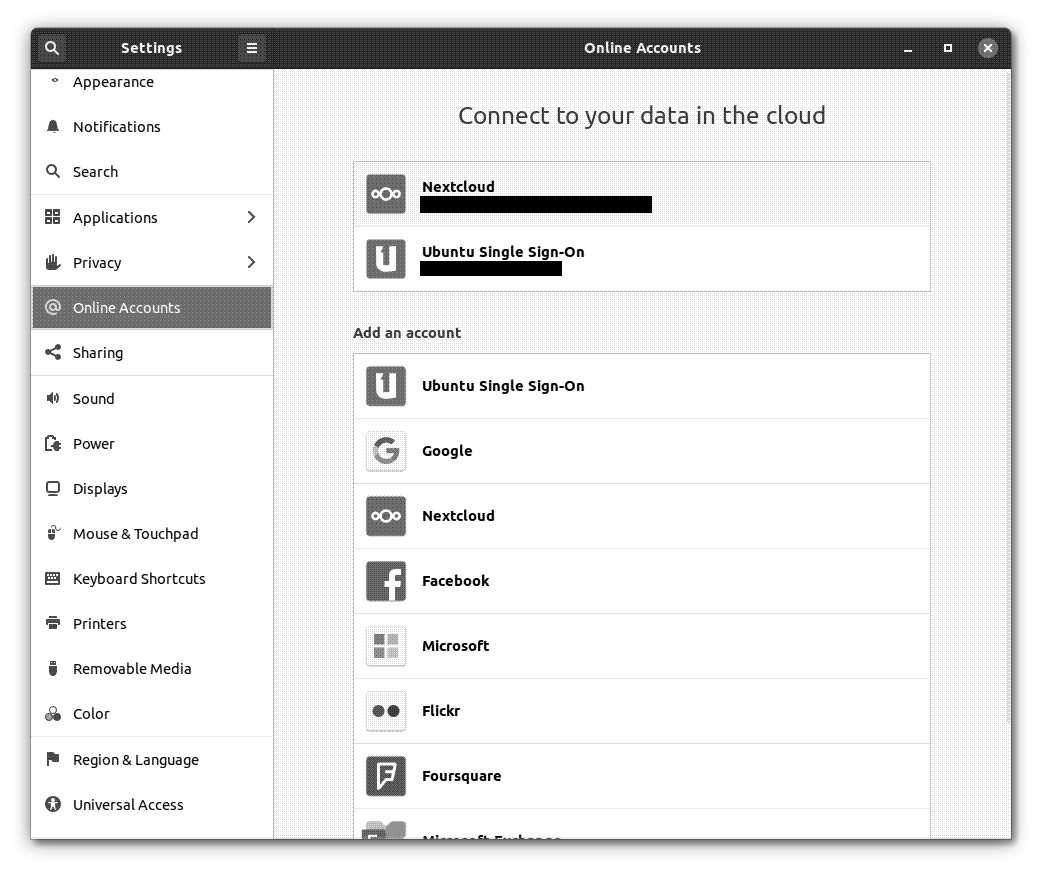Open the Settings search icon
Screen dimensions: 1046x877
click(x=51, y=48)
